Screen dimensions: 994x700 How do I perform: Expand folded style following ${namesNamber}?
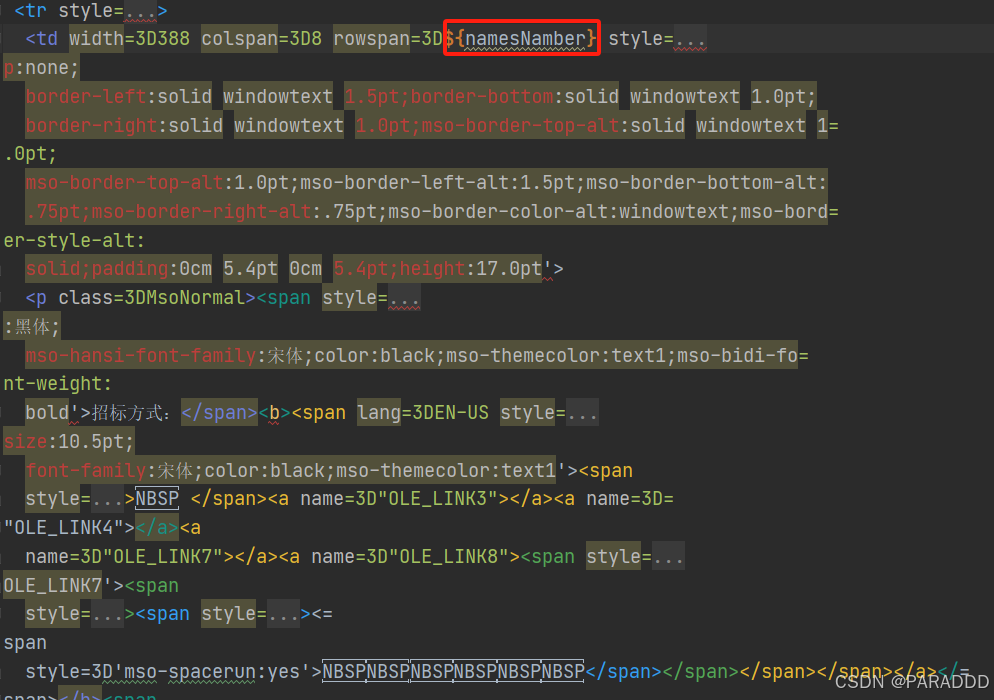690,39
